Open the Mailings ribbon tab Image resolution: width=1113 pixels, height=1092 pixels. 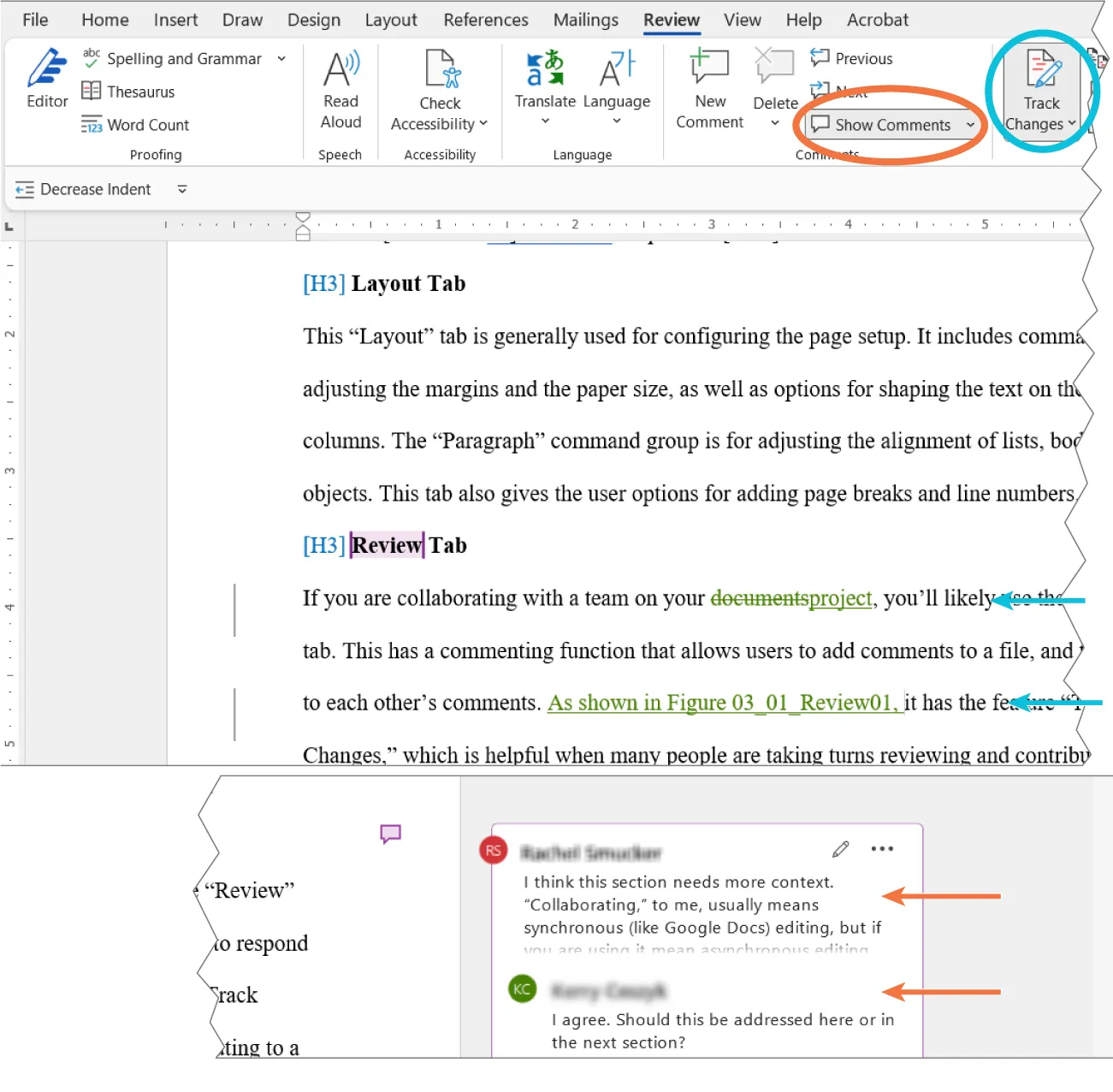tap(585, 20)
